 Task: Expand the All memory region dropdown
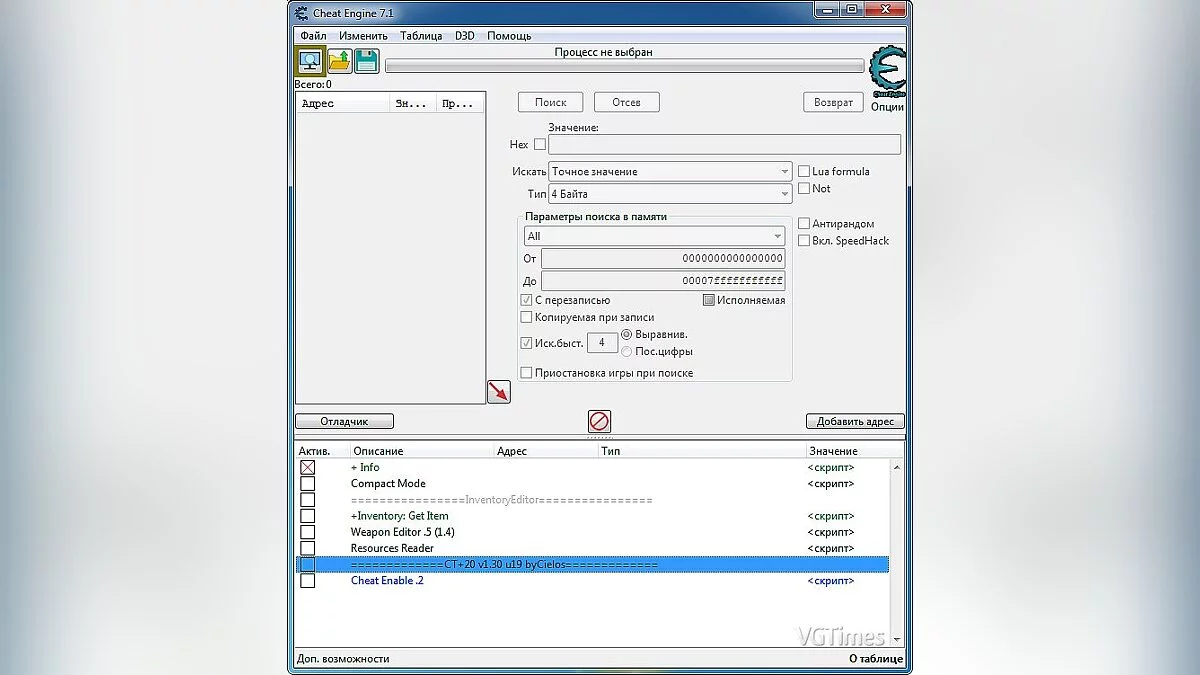(x=654, y=236)
